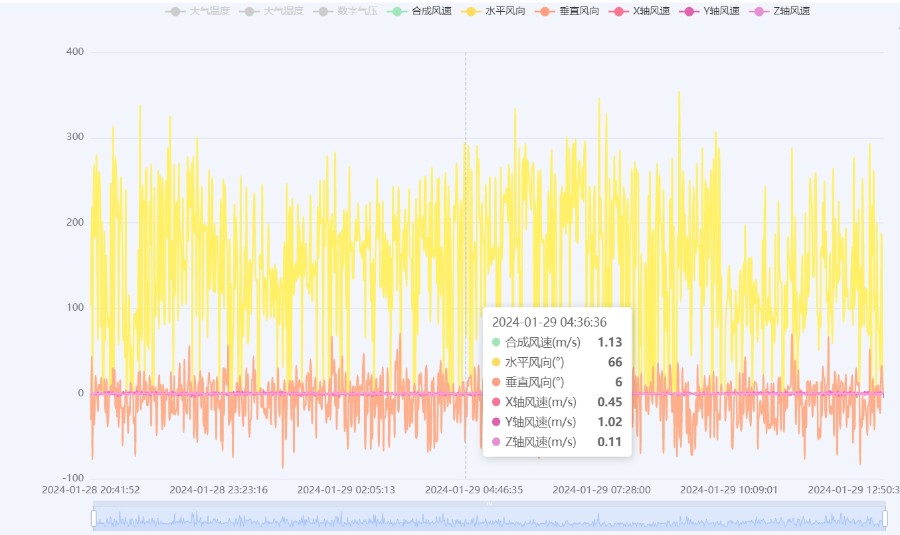
Task: Show the disabled 数字气压 legend series
Action: (x=358, y=11)
